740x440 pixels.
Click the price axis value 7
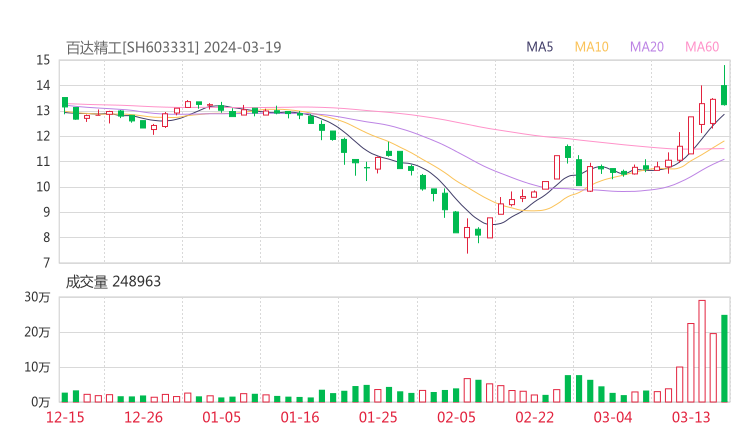pos(46,263)
